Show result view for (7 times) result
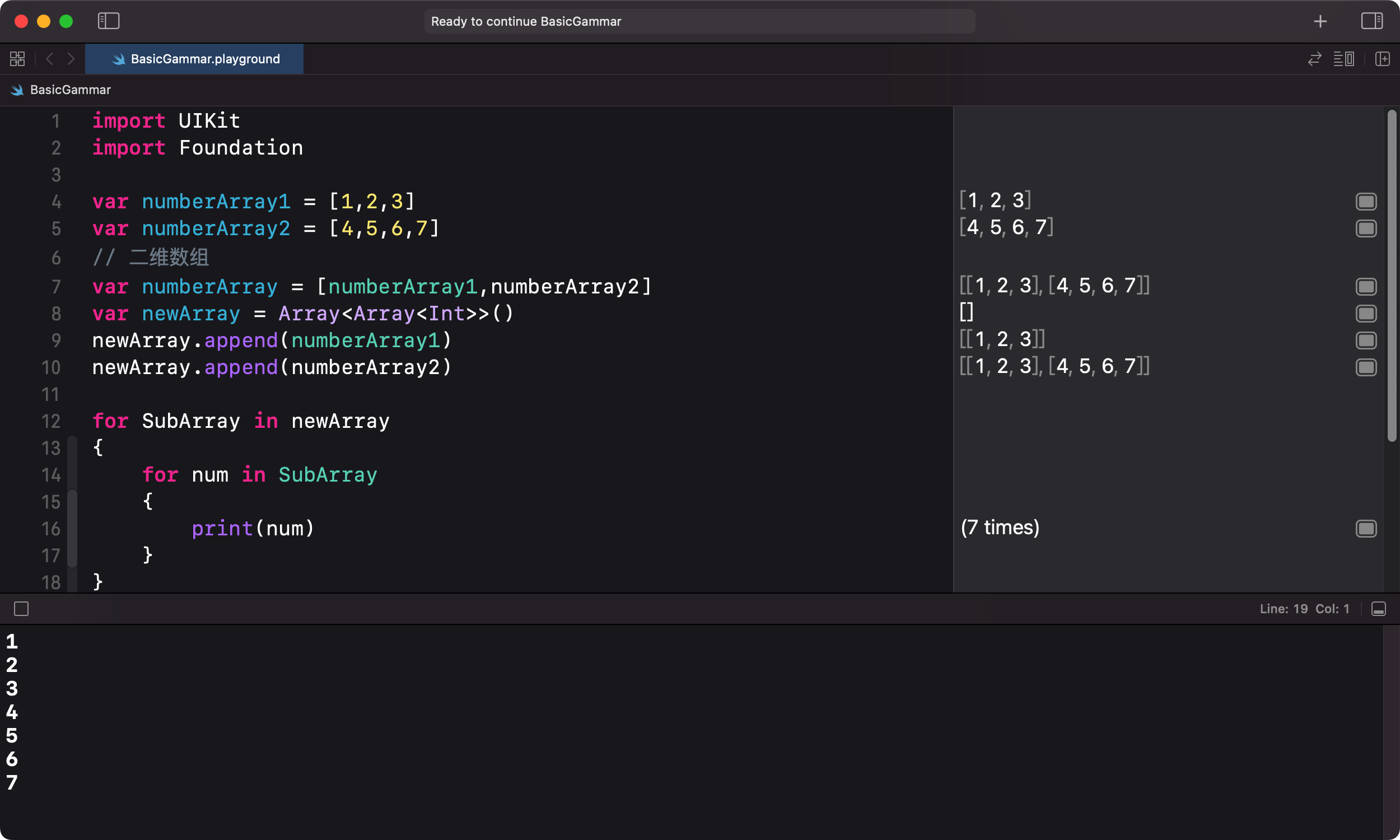1400x840 pixels. click(x=1366, y=528)
